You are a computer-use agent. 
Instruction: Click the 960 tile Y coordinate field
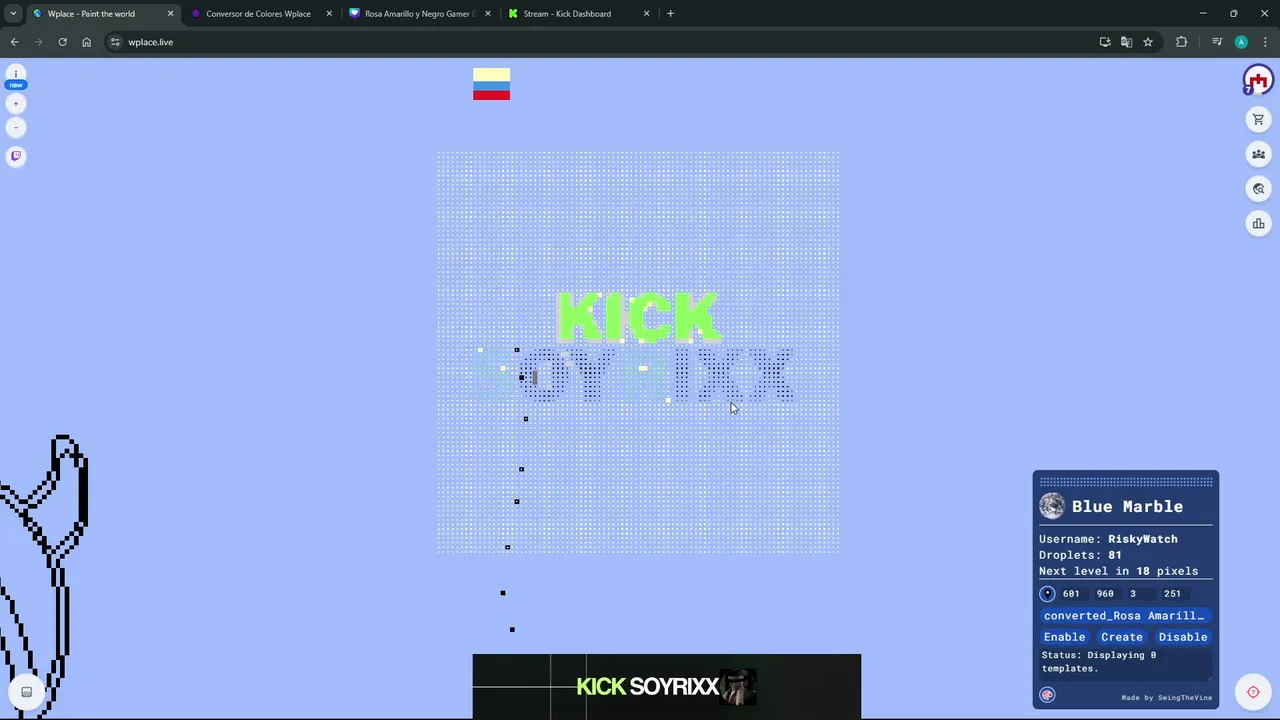click(x=1106, y=593)
